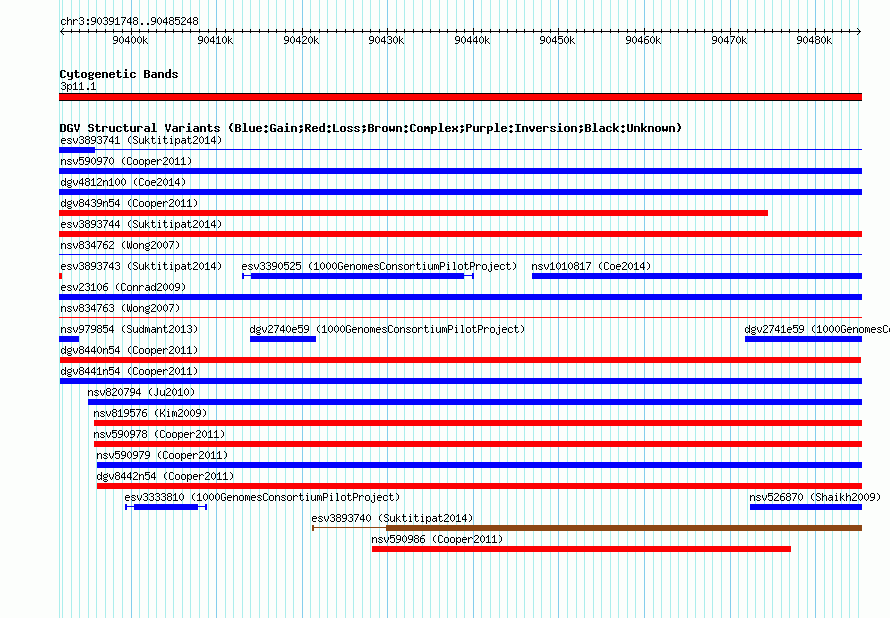Select the nsv590970 (Cooper2011) blue gain bar
Screen dimensions: 890x618
coord(460,171)
